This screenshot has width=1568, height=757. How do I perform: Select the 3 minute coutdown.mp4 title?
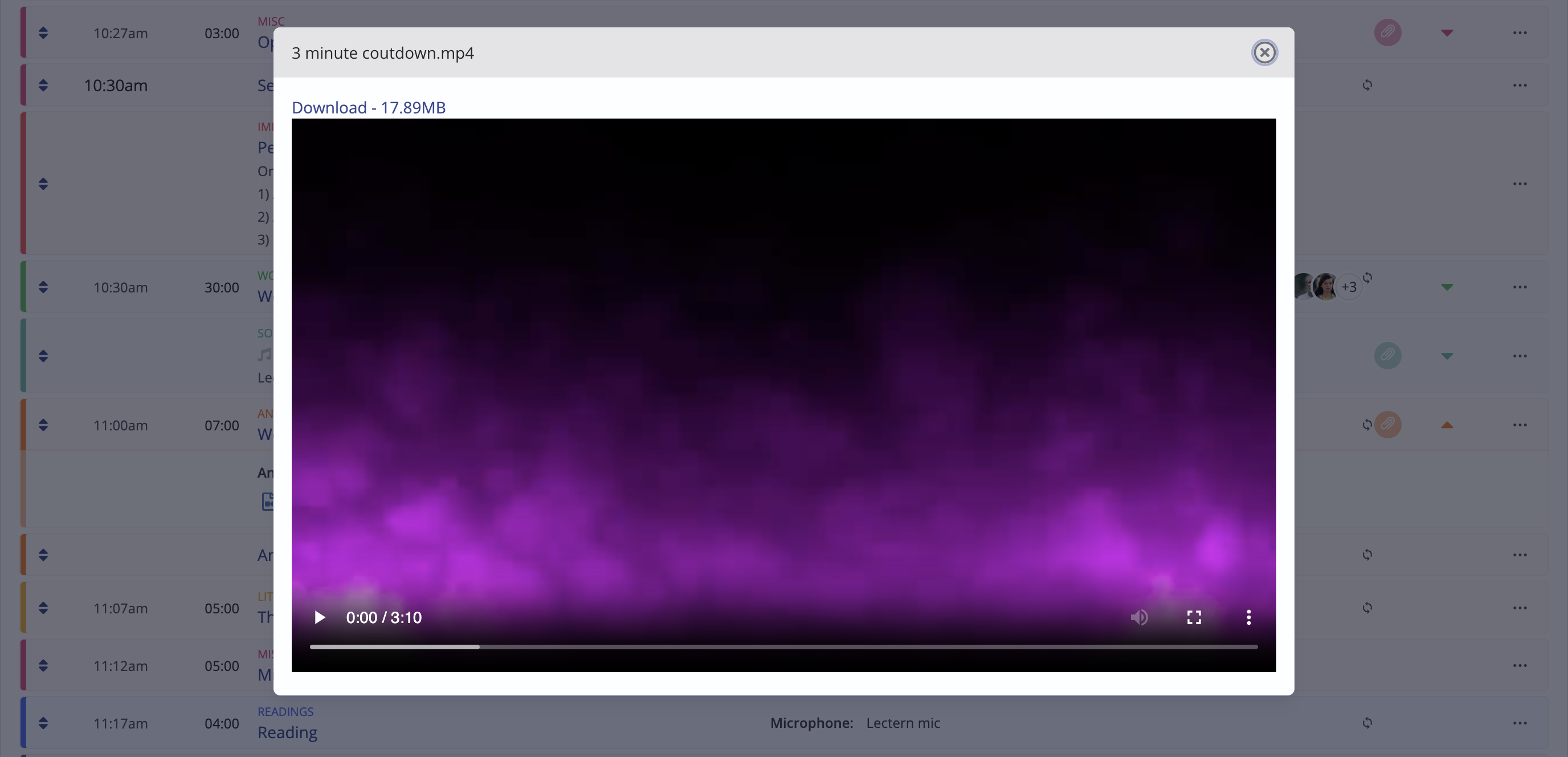[x=382, y=53]
